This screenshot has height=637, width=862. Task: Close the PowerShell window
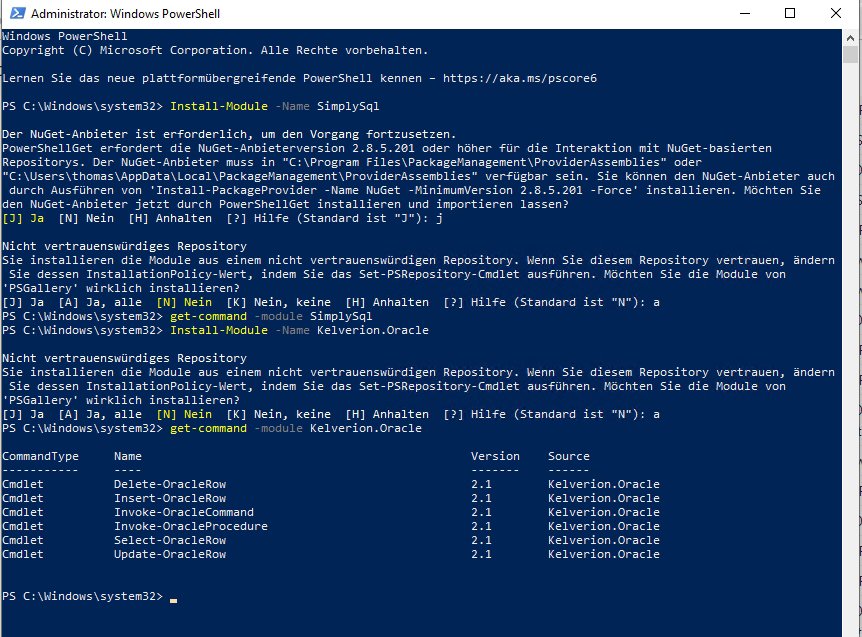(835, 14)
